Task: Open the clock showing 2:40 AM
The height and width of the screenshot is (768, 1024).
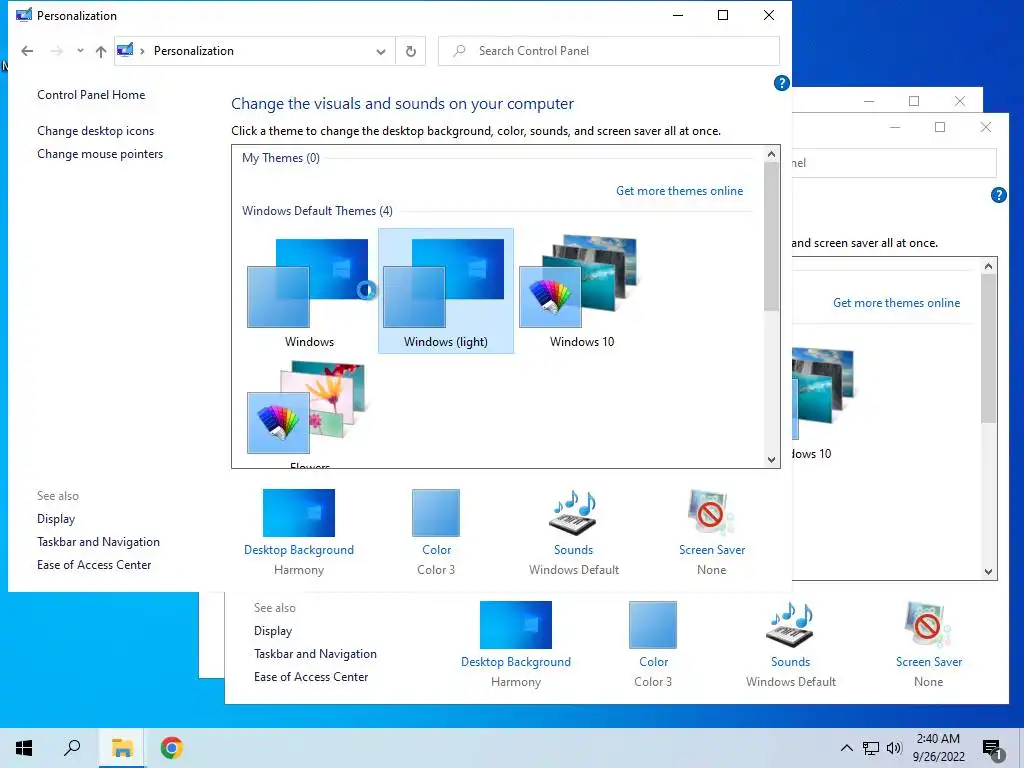Action: [938, 748]
